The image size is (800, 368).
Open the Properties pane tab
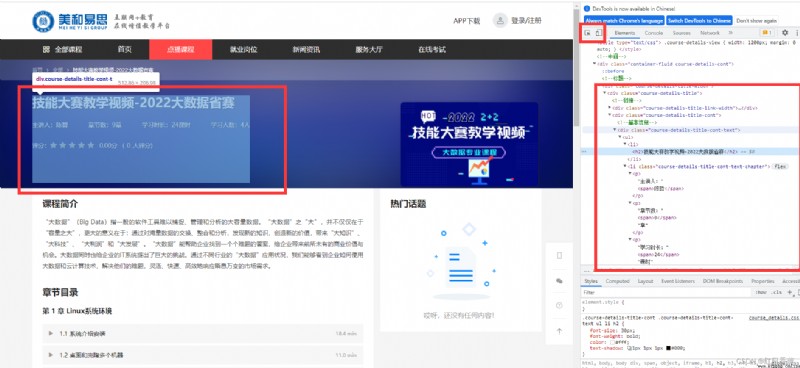point(763,281)
